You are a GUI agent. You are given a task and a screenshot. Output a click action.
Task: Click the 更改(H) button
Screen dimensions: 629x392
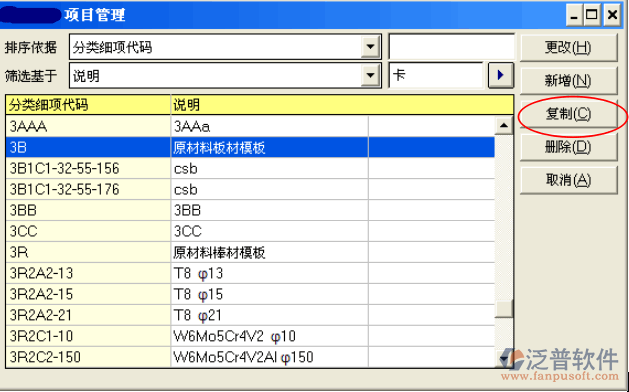tap(568, 48)
